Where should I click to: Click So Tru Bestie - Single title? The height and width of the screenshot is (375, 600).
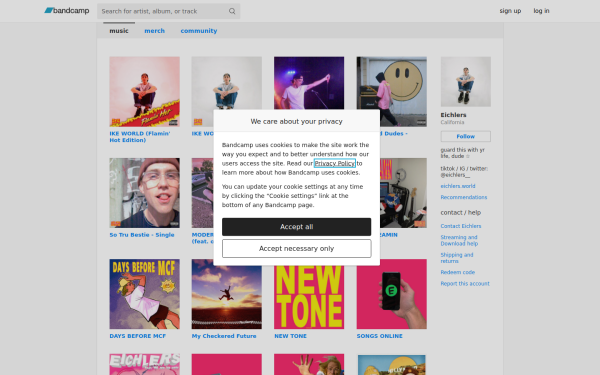[x=142, y=235]
